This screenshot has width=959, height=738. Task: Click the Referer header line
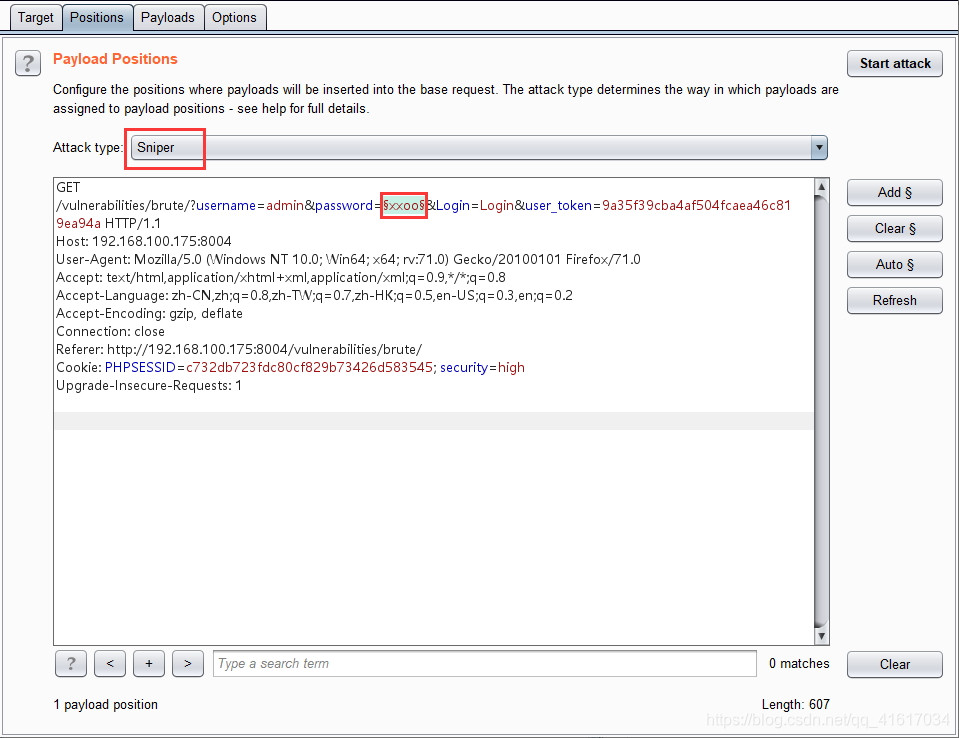pos(239,350)
